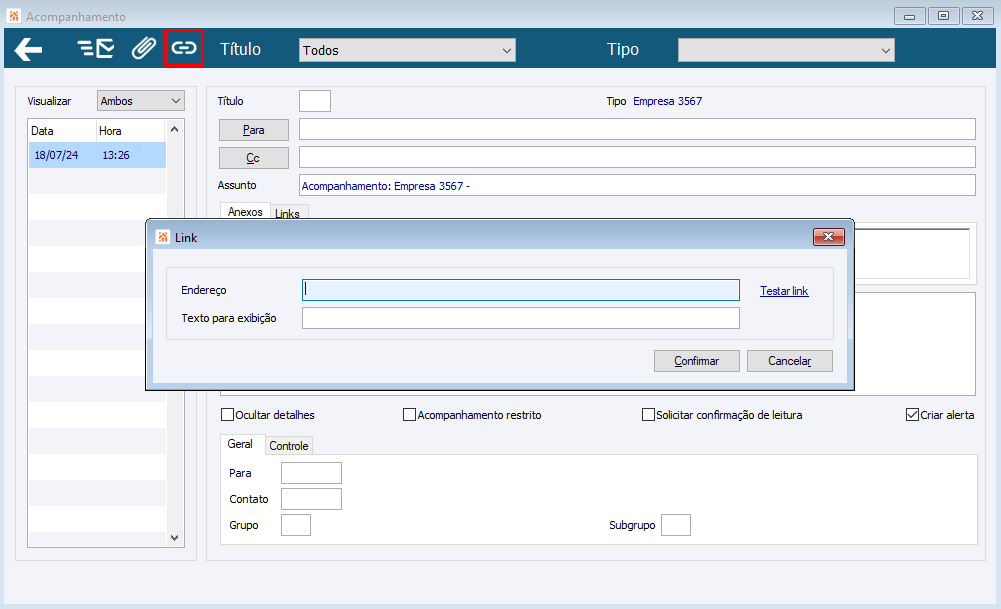The image size is (1001, 609).
Task: Click the Cc recipients text field
Action: [637, 157]
